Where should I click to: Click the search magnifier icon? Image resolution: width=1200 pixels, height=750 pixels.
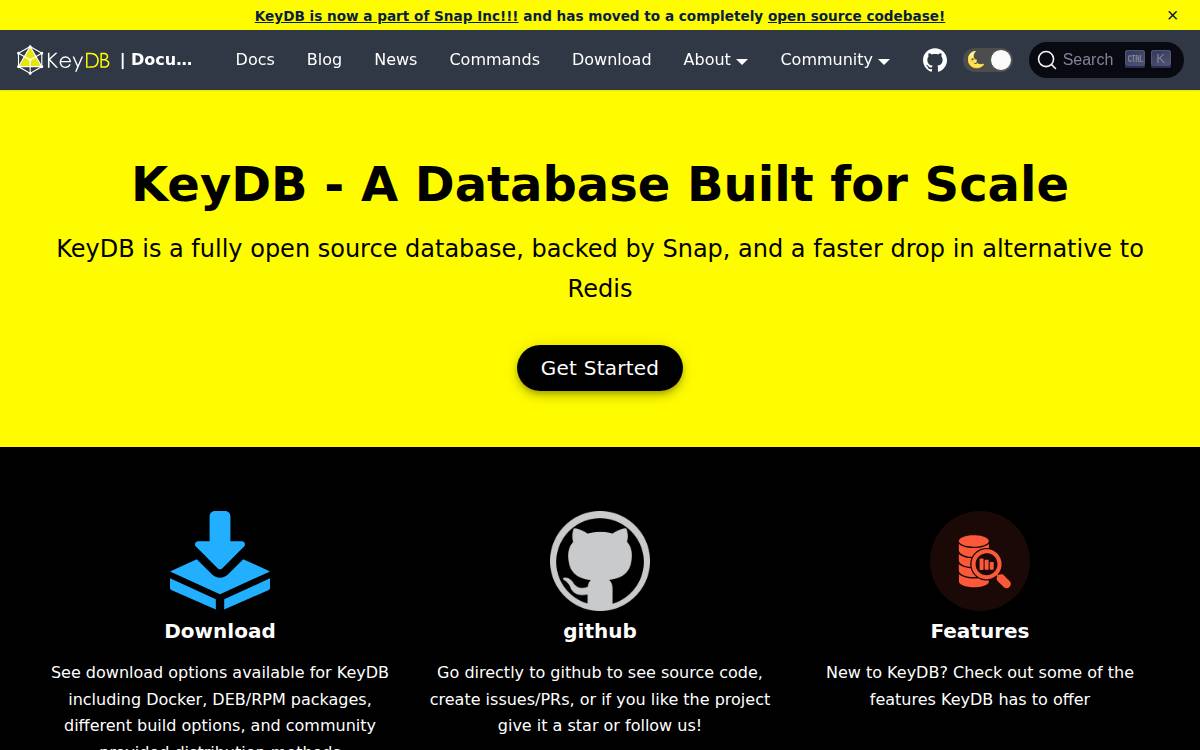pos(1047,60)
